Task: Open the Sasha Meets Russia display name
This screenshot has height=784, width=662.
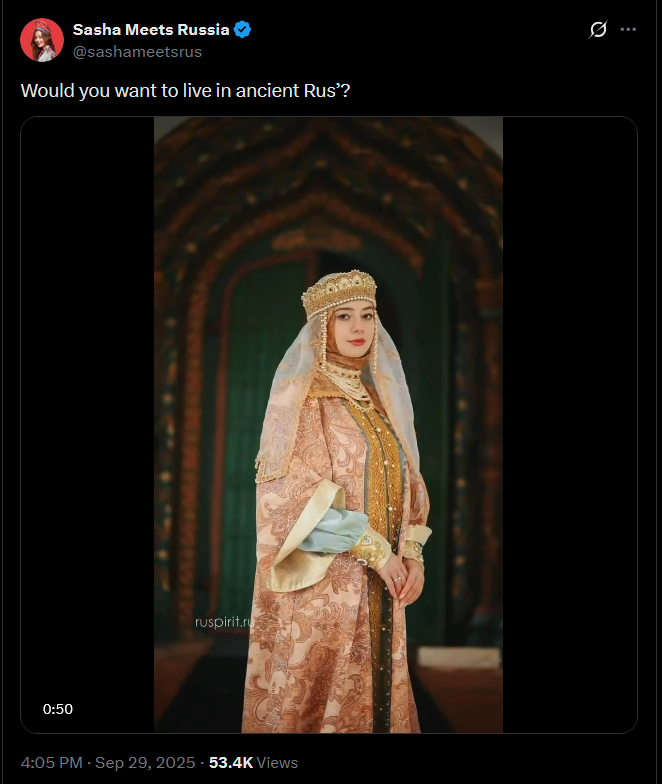Action: point(151,30)
